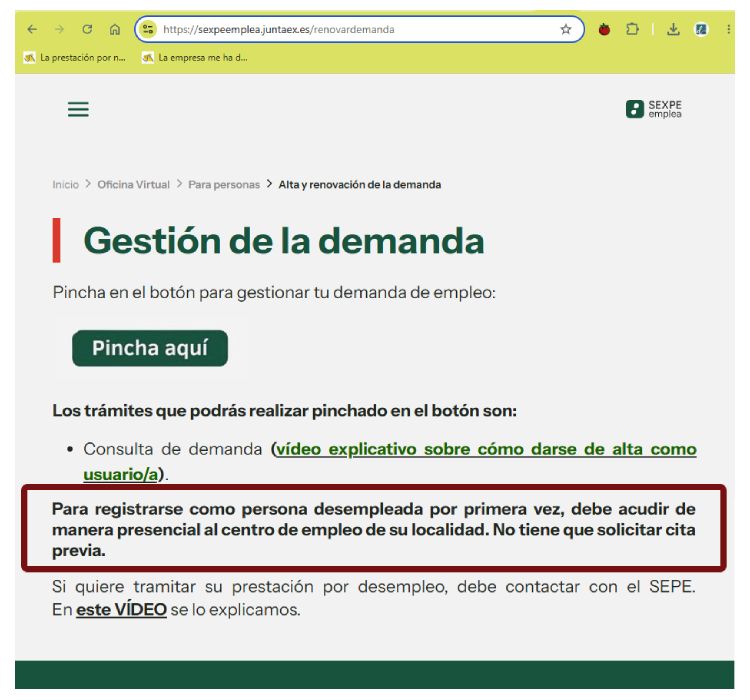Go to Inicio breadcrumb
The image size is (750, 700).
coord(66,185)
